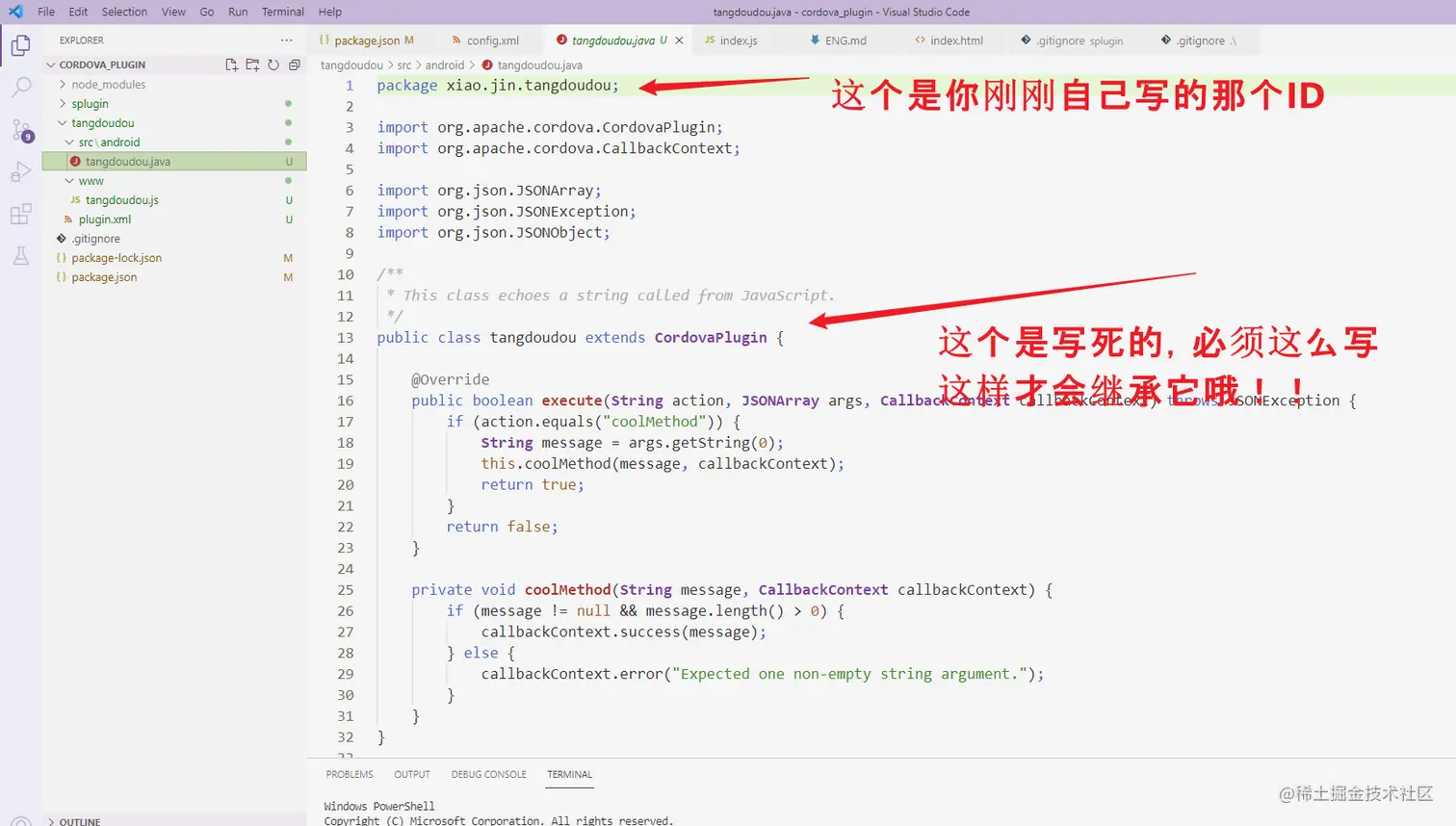
Task: Switch to the index.js tab
Action: [x=738, y=40]
